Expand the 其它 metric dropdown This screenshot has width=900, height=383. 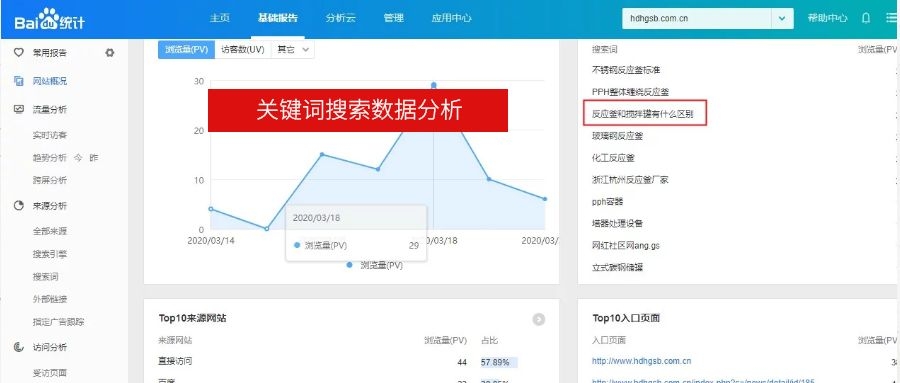pyautogui.click(x=293, y=49)
